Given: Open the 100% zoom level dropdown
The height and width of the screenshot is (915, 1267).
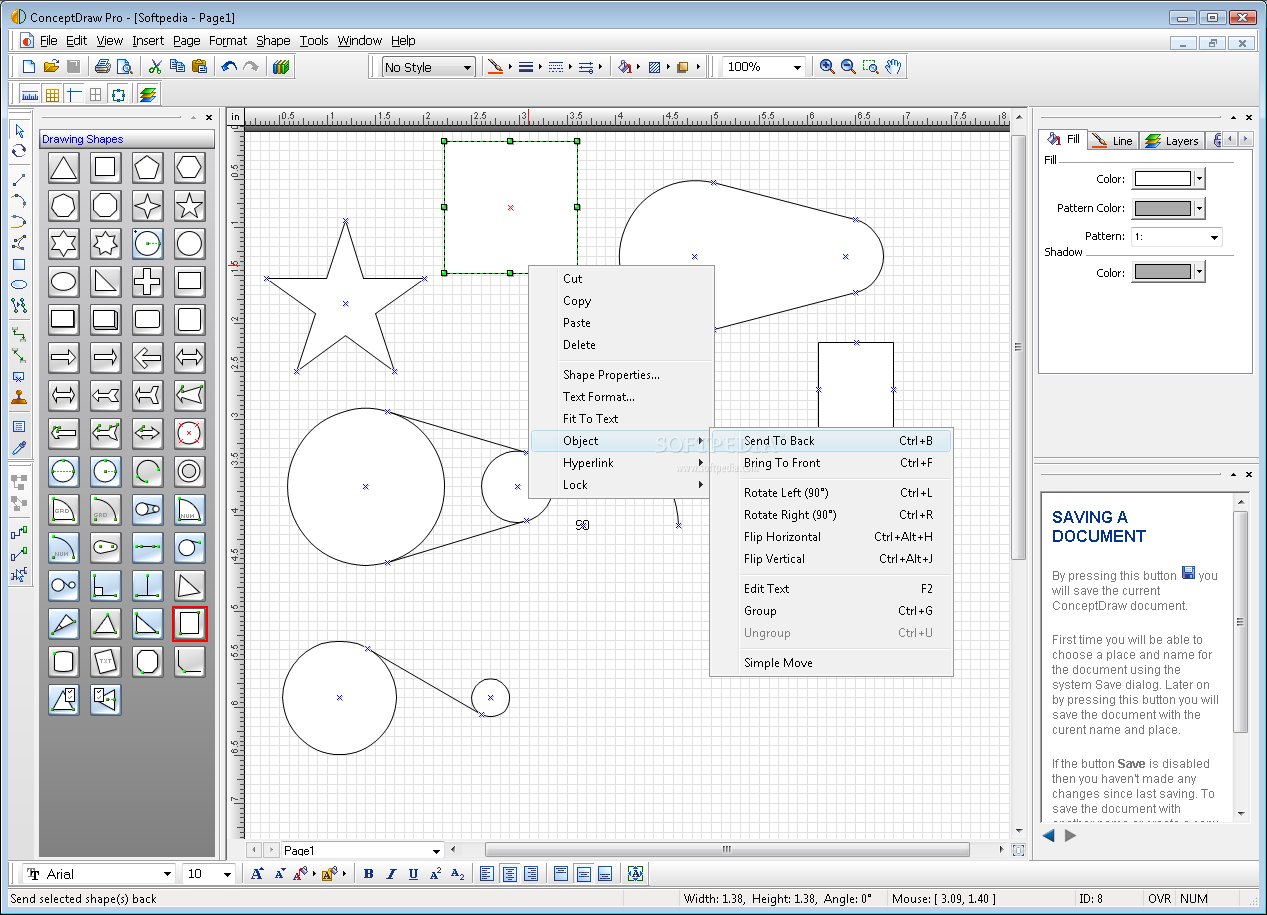Looking at the screenshot, I should pyautogui.click(x=764, y=67).
